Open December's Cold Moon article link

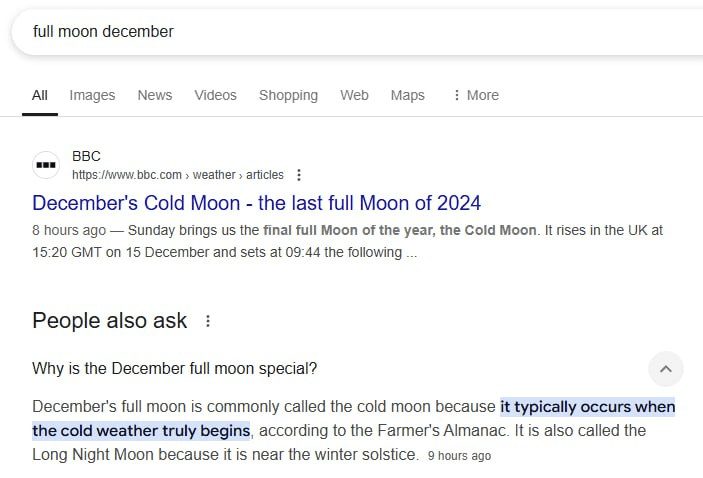[256, 203]
